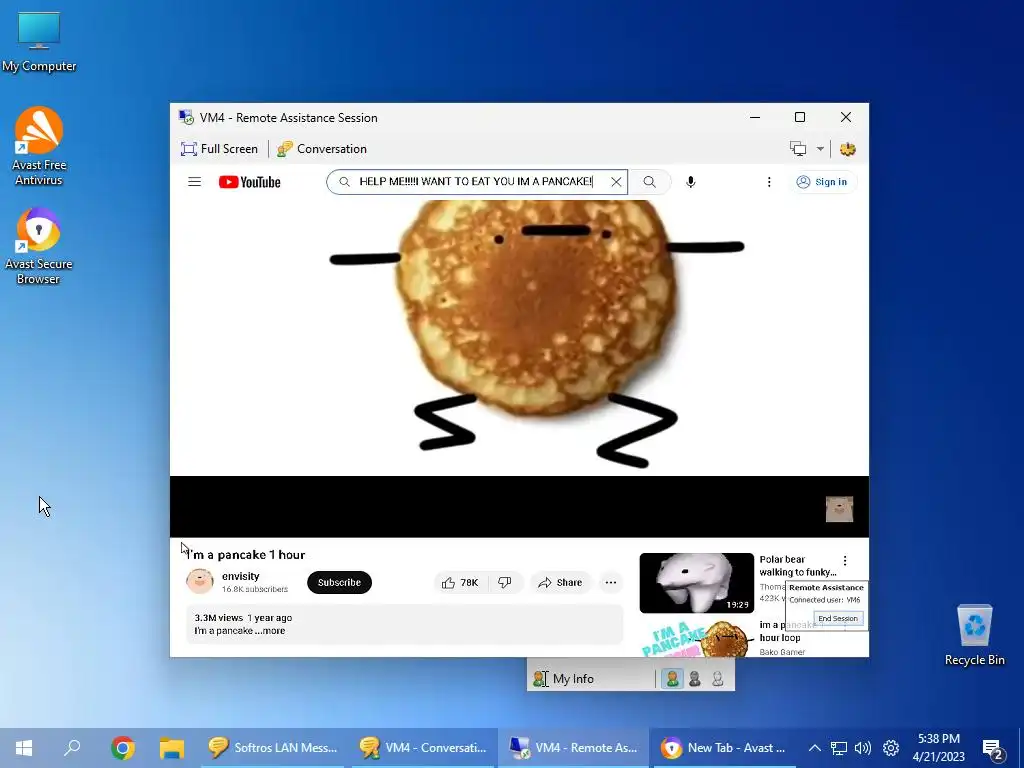Open the envisity channel name link
1024x768 pixels.
pos(240,576)
